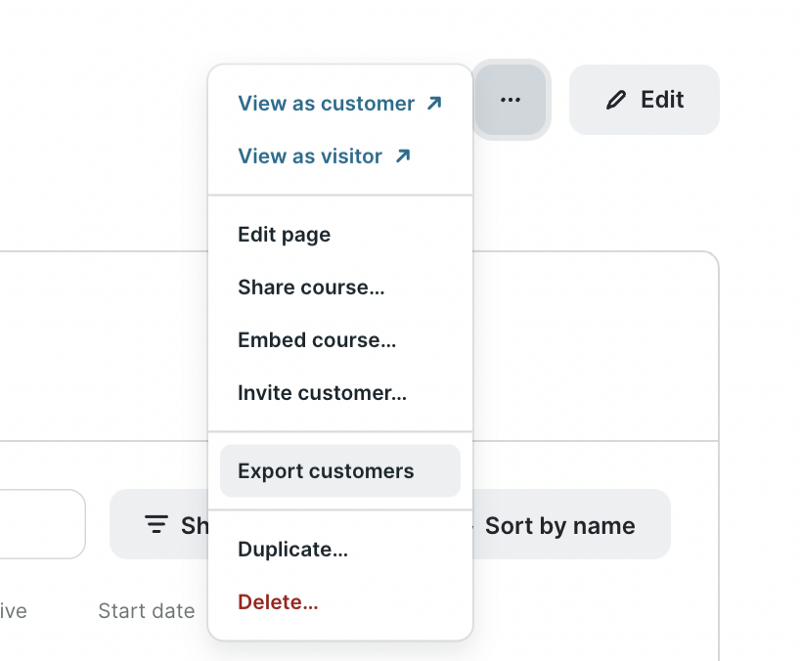Click arrow icon beside View as visitor

coord(402,156)
